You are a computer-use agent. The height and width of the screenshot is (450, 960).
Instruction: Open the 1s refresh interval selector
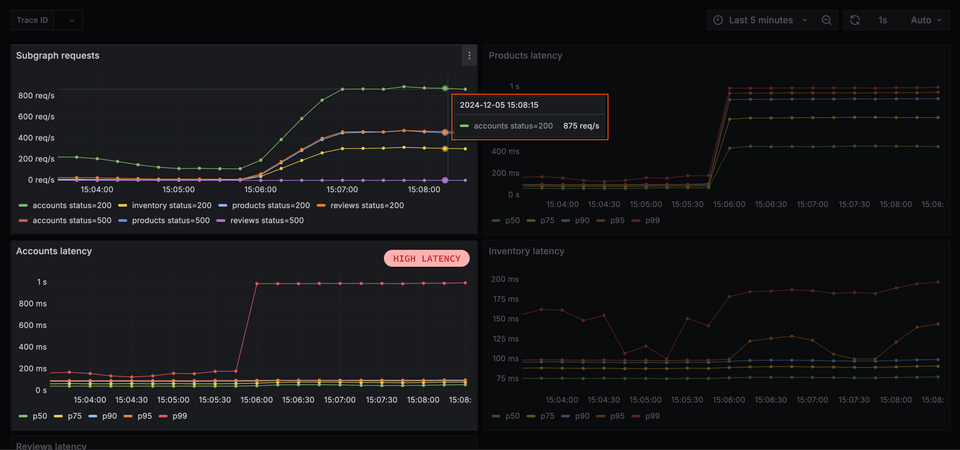tap(883, 20)
